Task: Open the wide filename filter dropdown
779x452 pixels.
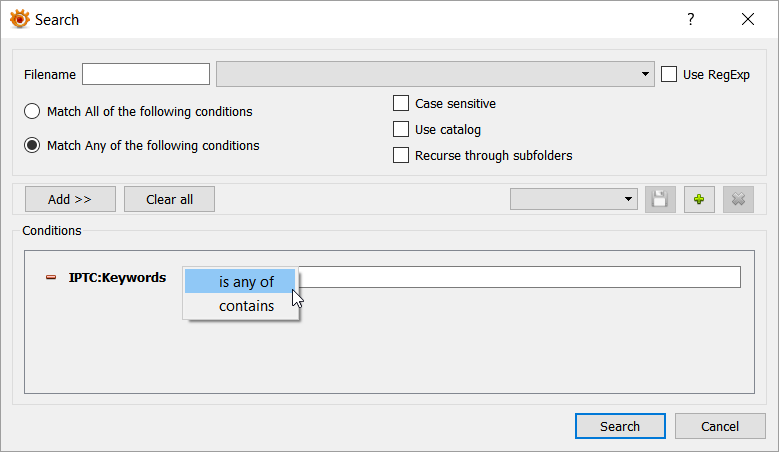Action: tap(435, 75)
